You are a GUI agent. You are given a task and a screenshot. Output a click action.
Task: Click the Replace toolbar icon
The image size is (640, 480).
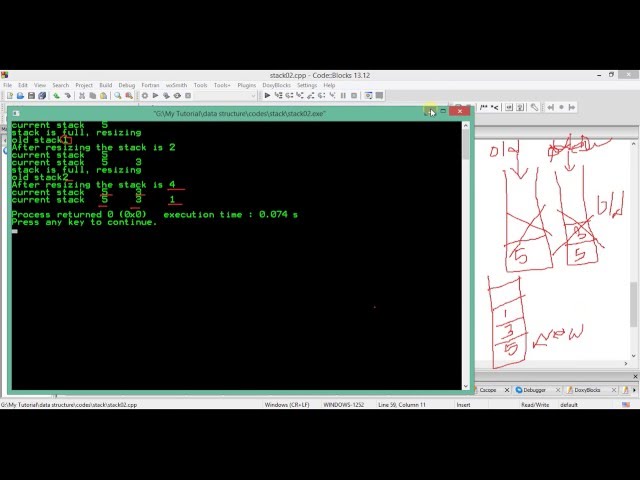pos(129,96)
